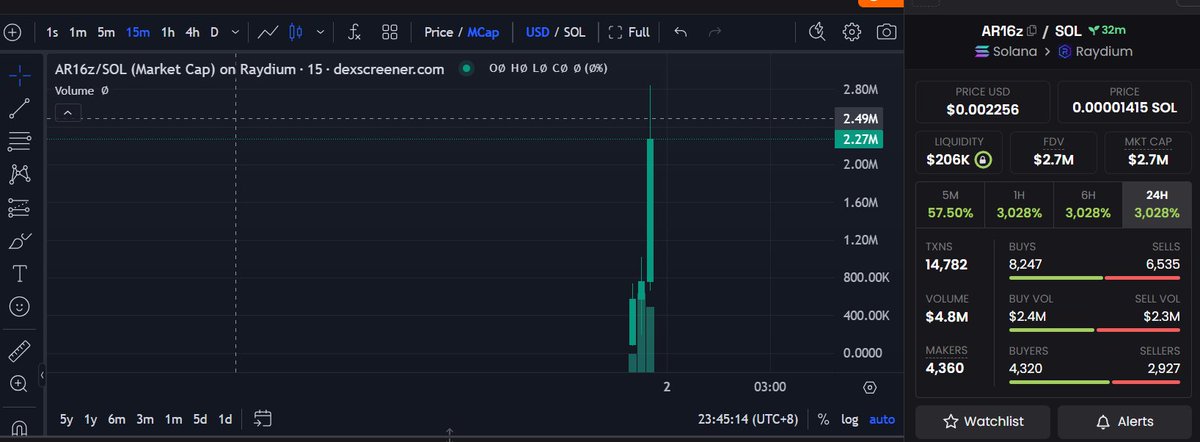The image size is (1200, 442).
Task: Set chart range to 3m
Action: point(145,420)
